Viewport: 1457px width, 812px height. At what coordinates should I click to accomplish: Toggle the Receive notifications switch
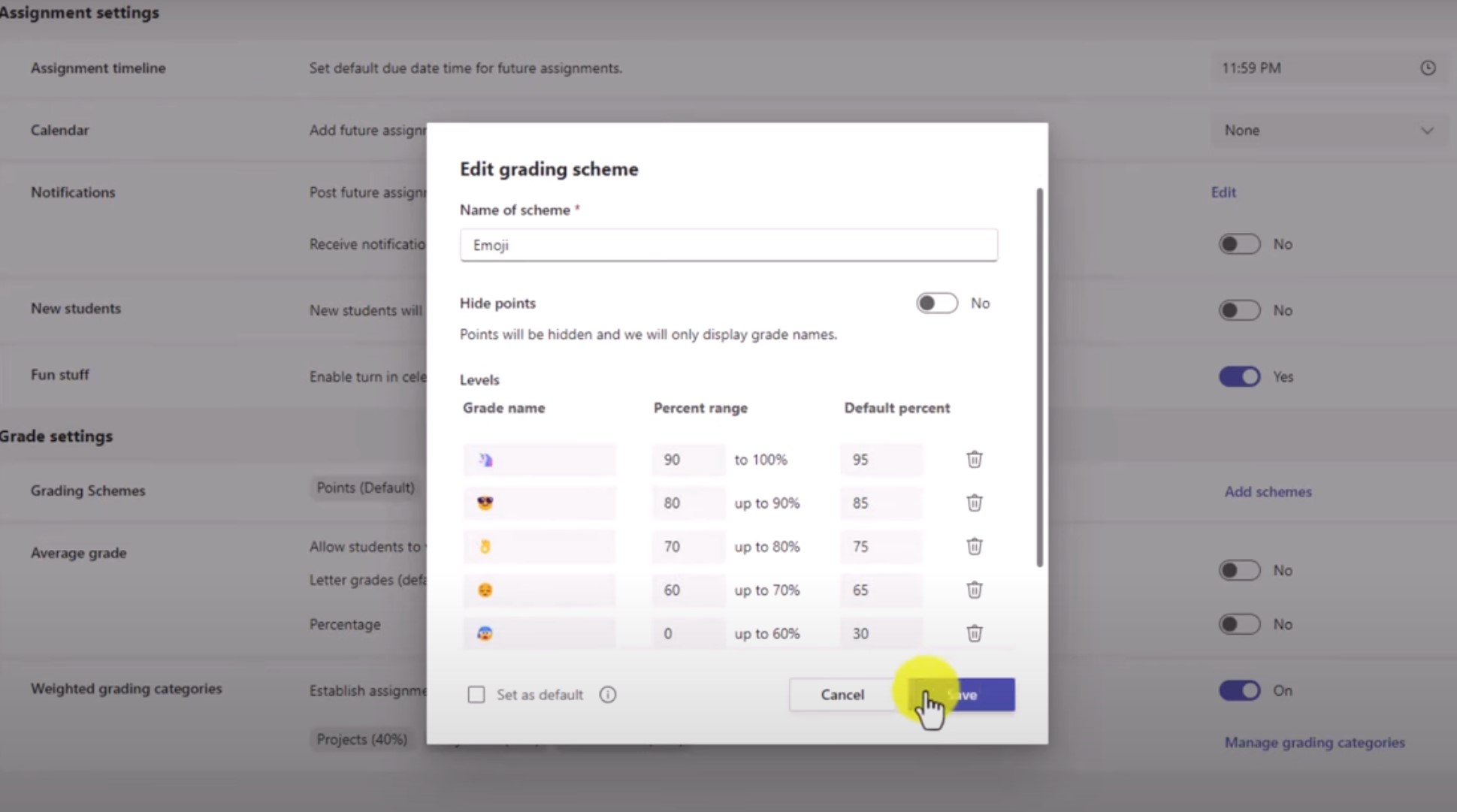coord(1239,244)
